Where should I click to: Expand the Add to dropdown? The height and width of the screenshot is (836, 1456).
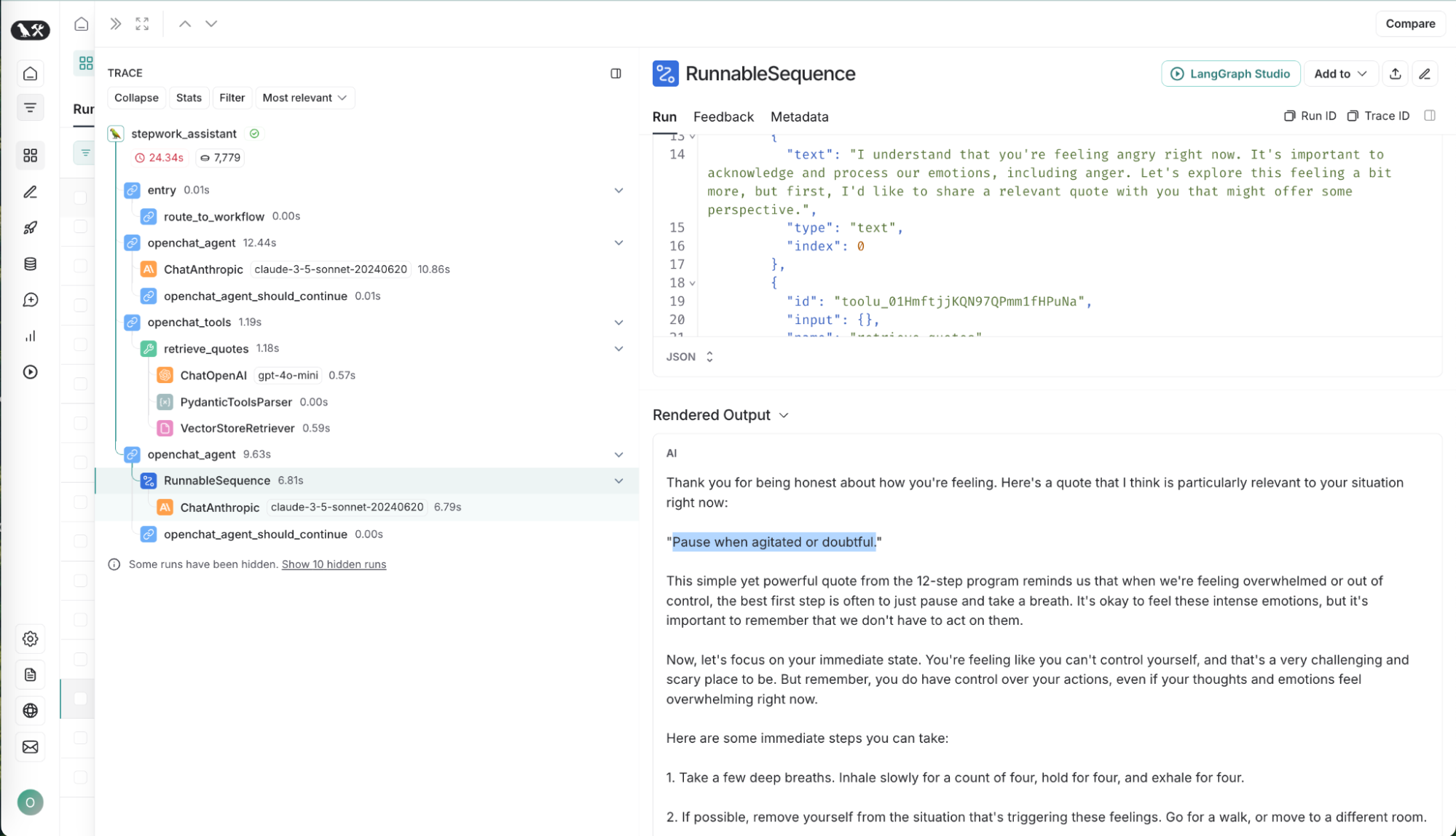point(1340,74)
